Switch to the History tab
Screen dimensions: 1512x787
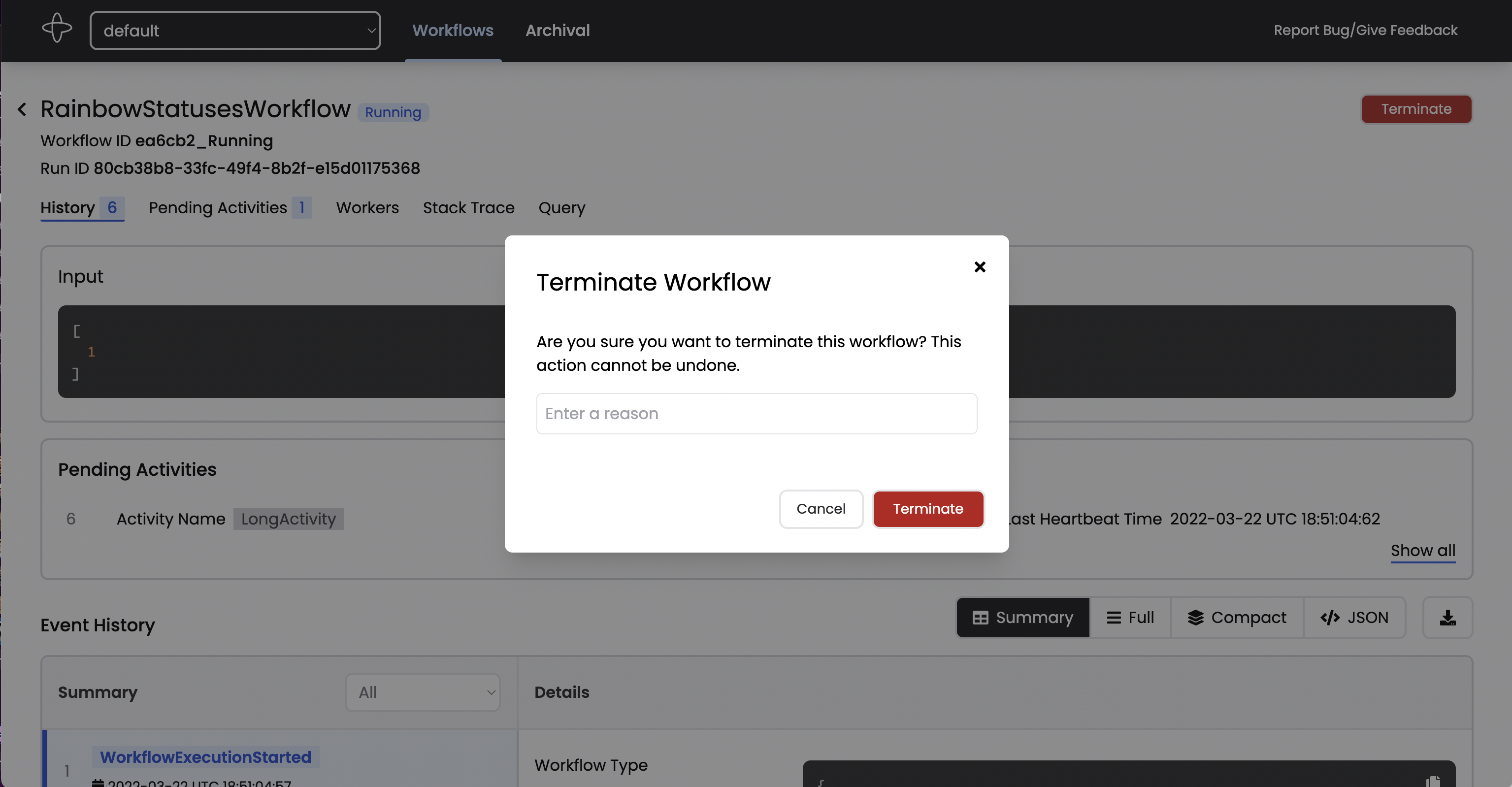point(82,208)
